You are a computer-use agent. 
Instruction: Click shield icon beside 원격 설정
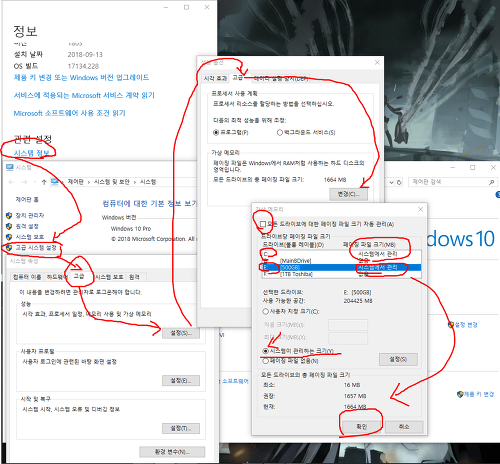9,226
